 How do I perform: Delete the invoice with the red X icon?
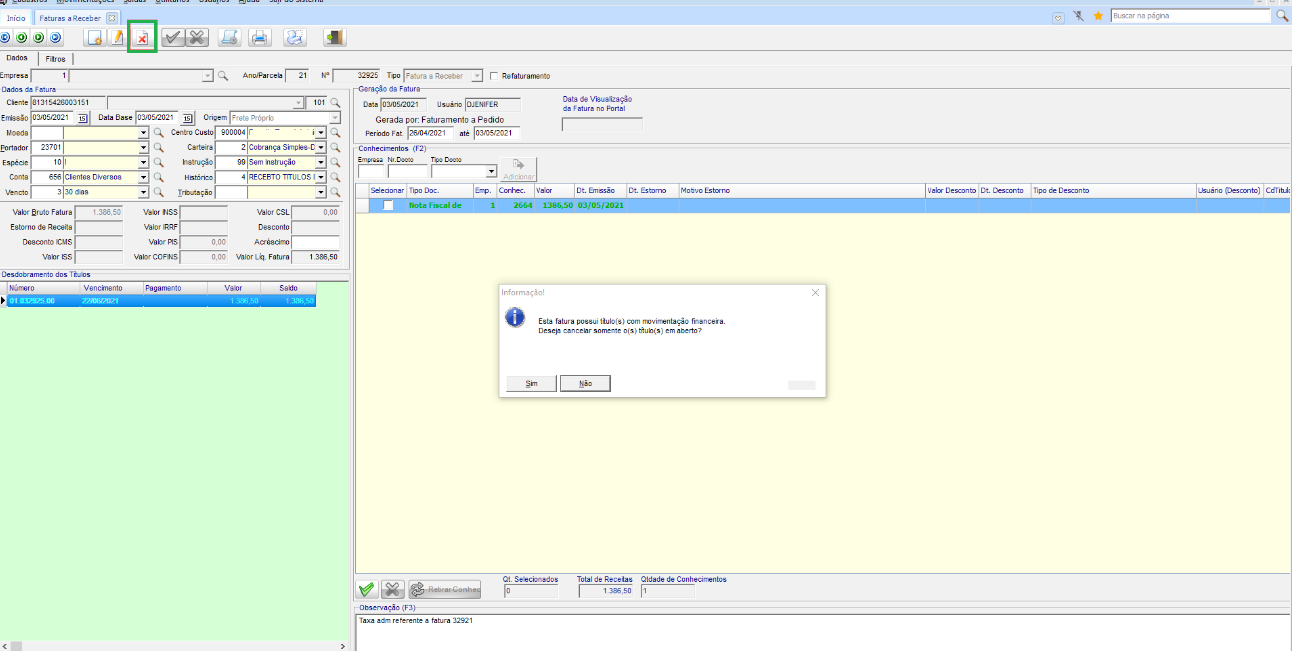[142, 38]
